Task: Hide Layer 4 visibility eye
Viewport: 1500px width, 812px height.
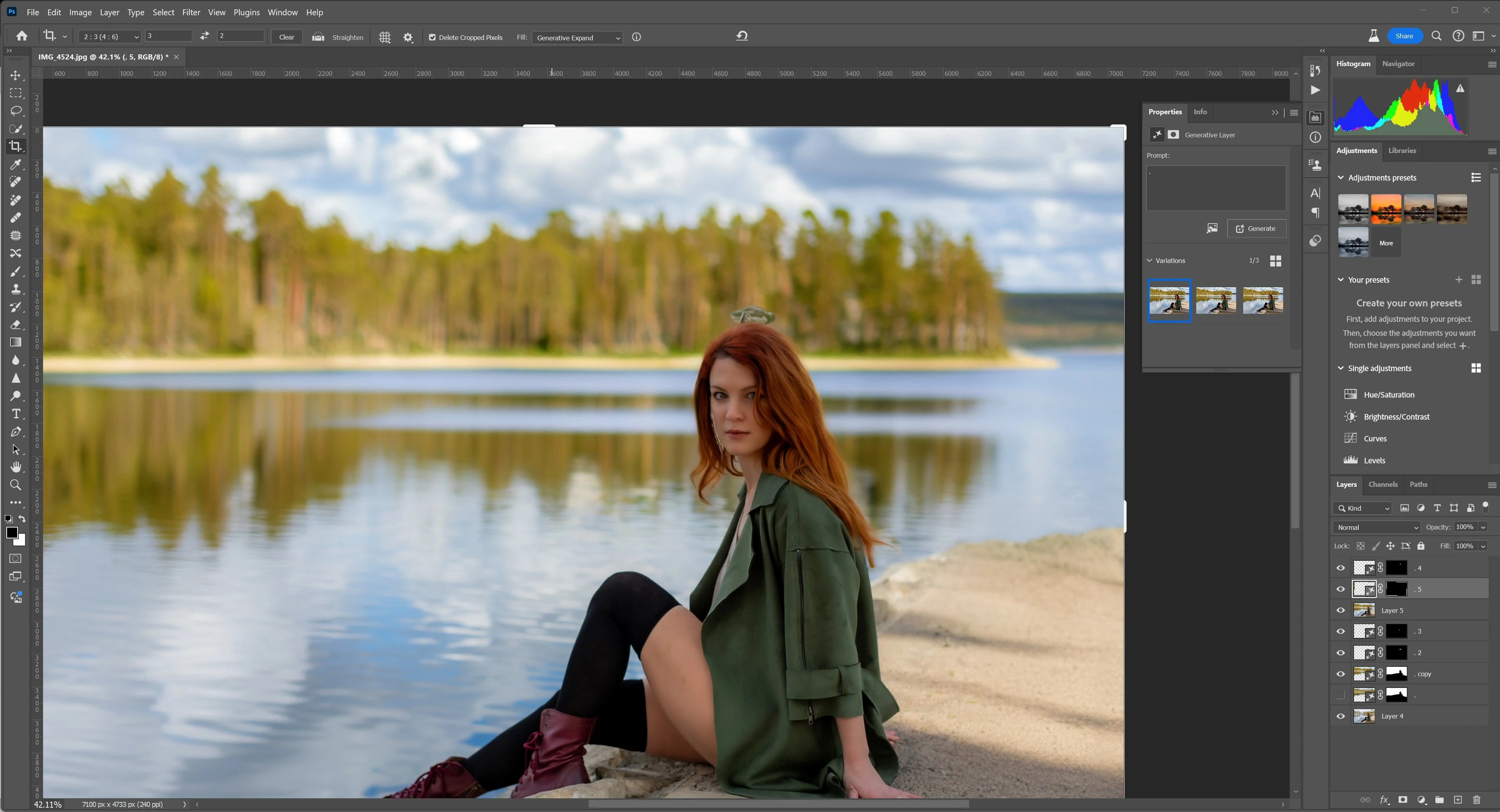Action: click(1340, 717)
